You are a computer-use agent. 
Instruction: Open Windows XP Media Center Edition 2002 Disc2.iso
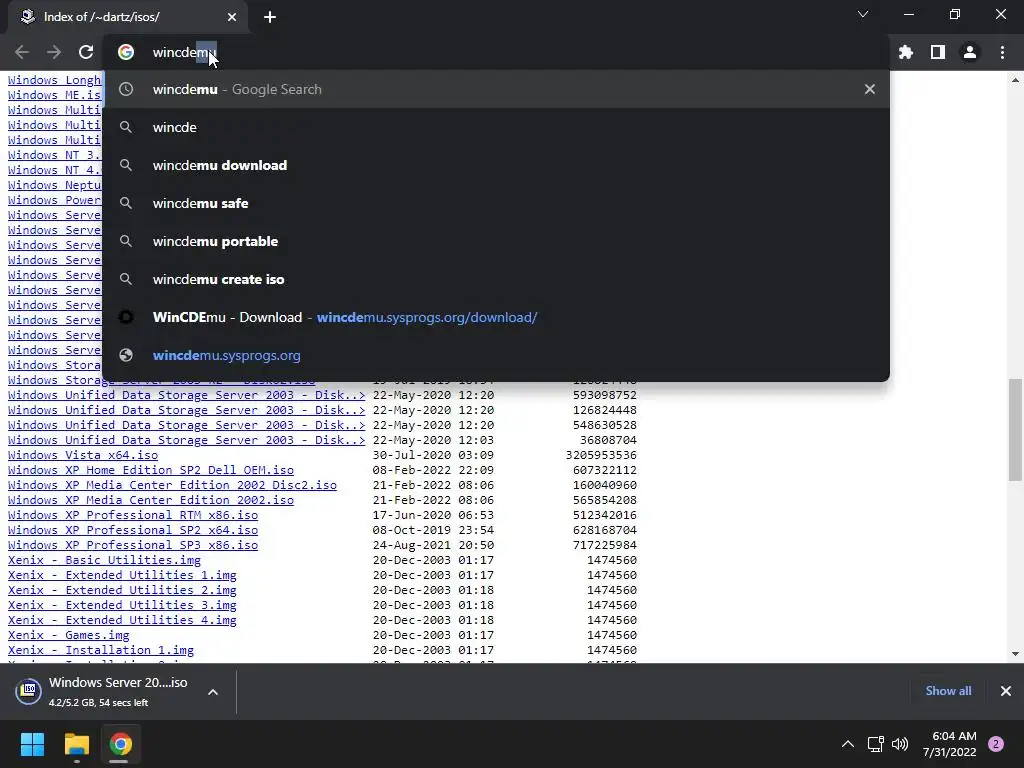coord(172,485)
